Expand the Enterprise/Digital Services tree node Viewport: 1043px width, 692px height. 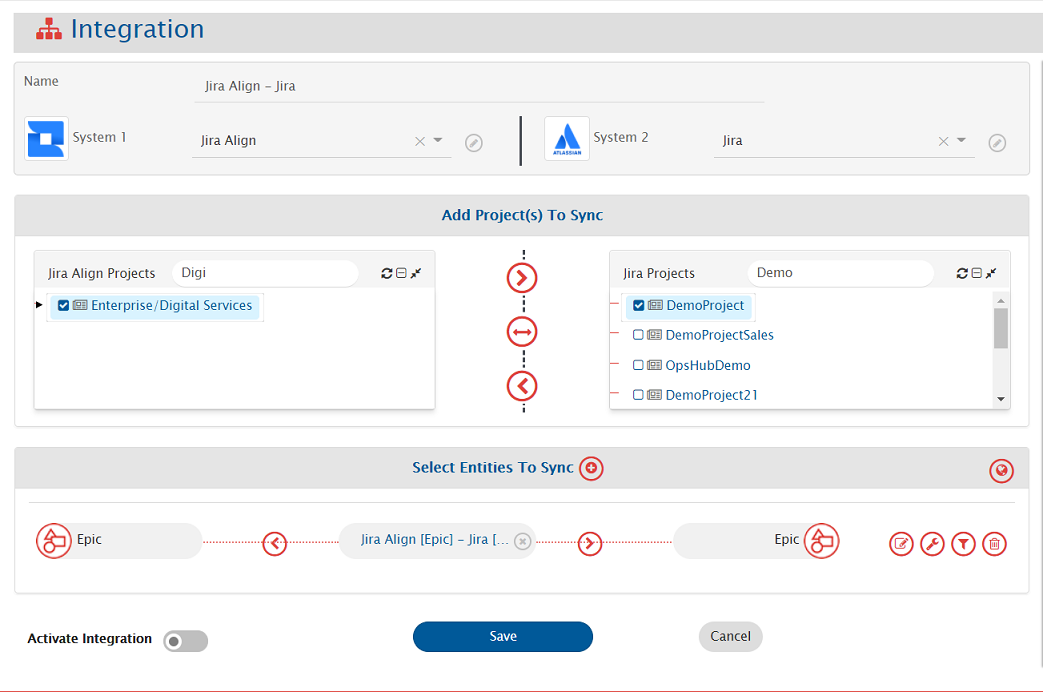click(39, 305)
